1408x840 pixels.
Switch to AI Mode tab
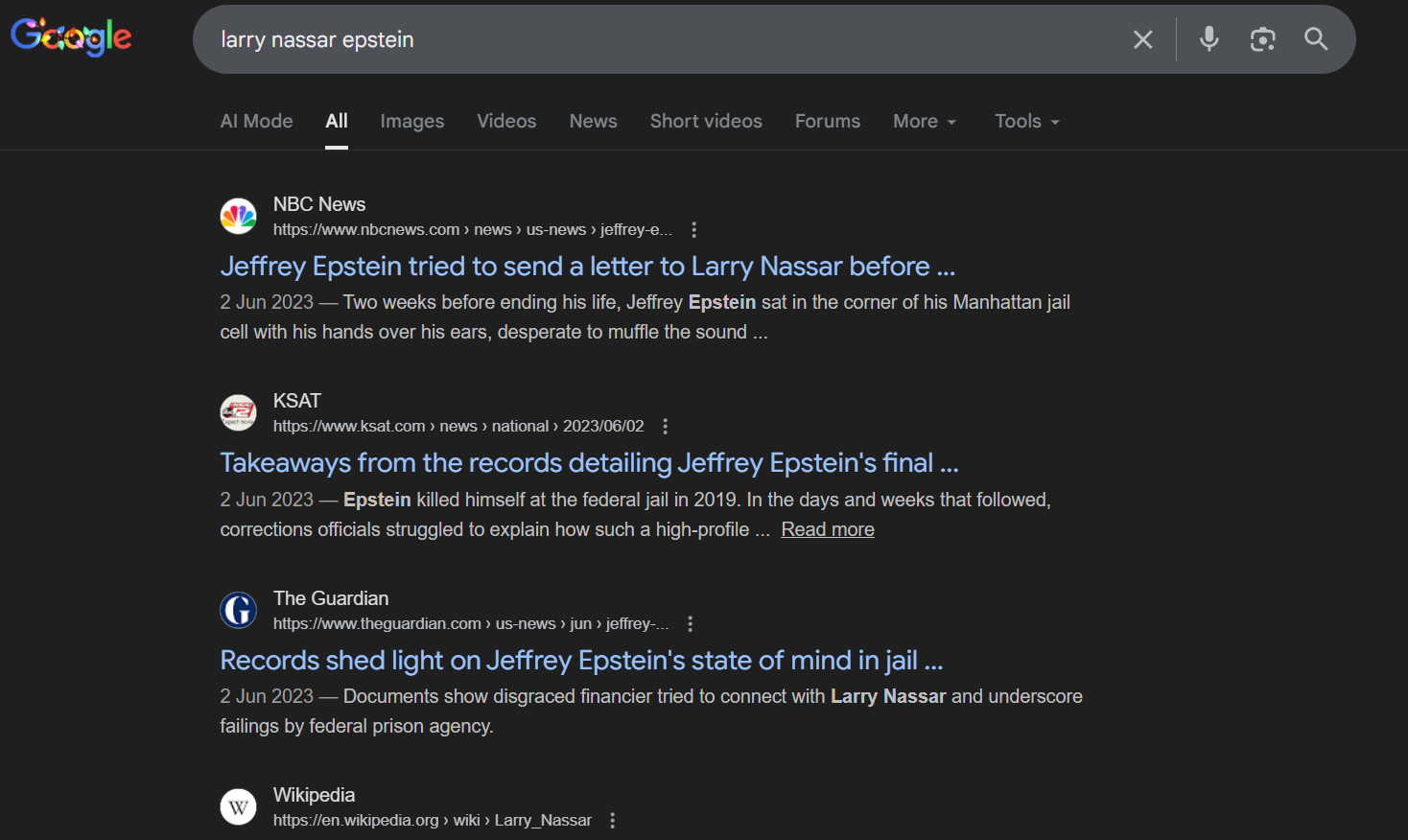[x=256, y=121]
